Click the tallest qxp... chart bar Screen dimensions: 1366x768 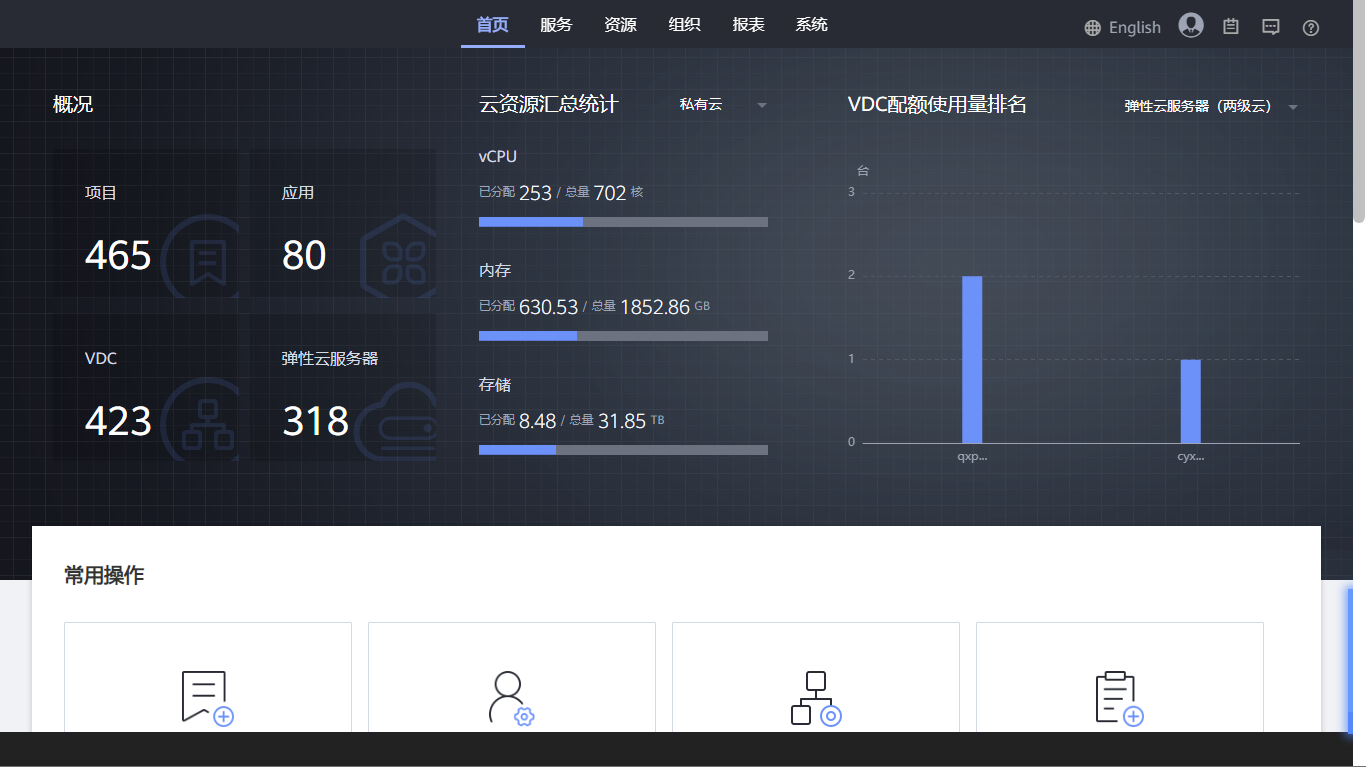(971, 359)
